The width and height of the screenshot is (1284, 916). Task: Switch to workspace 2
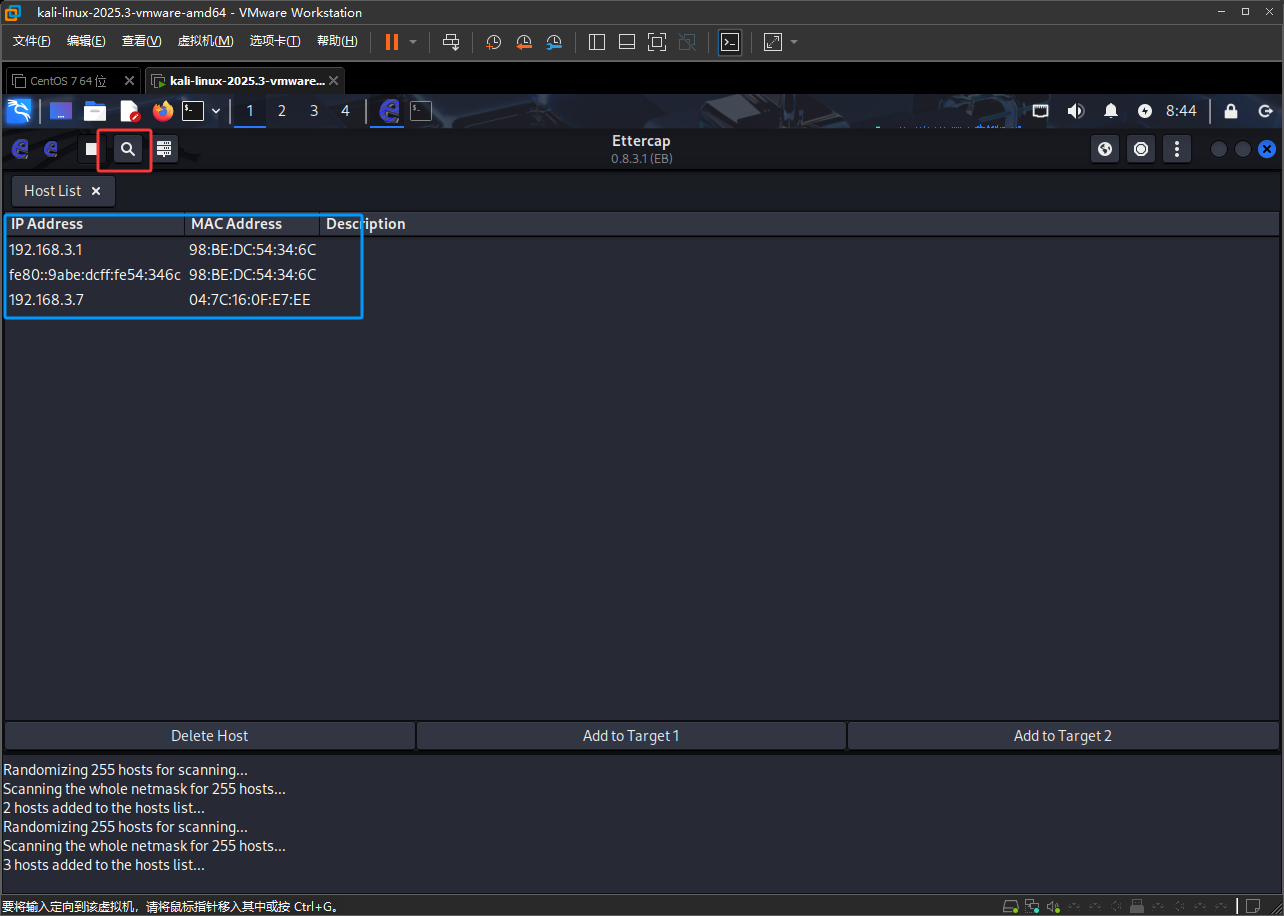[x=282, y=111]
